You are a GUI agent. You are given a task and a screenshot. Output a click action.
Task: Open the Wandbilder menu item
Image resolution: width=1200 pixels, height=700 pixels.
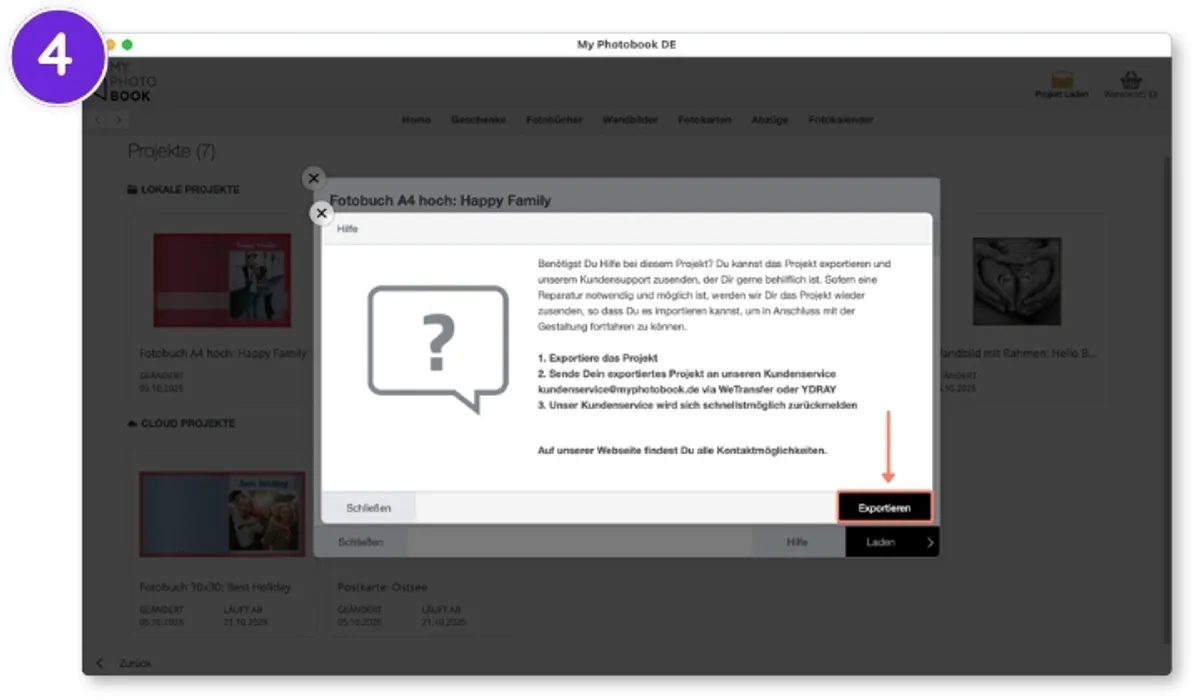(630, 120)
